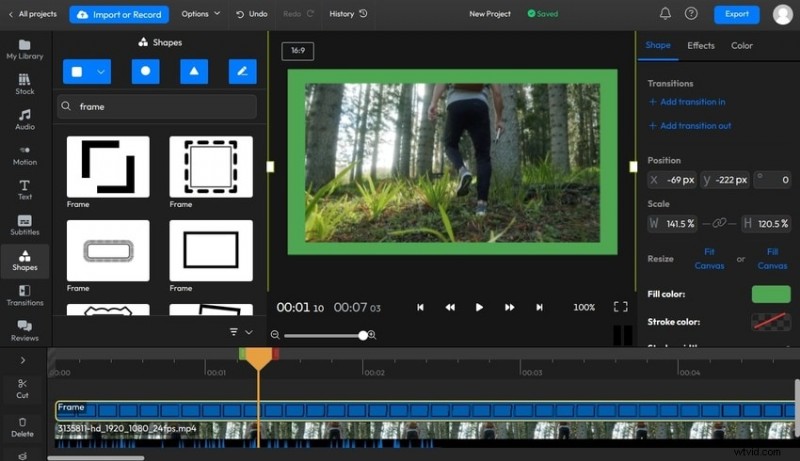Screen dimensions: 800x461
Task: Open the Options dropdown menu
Action: (201, 14)
